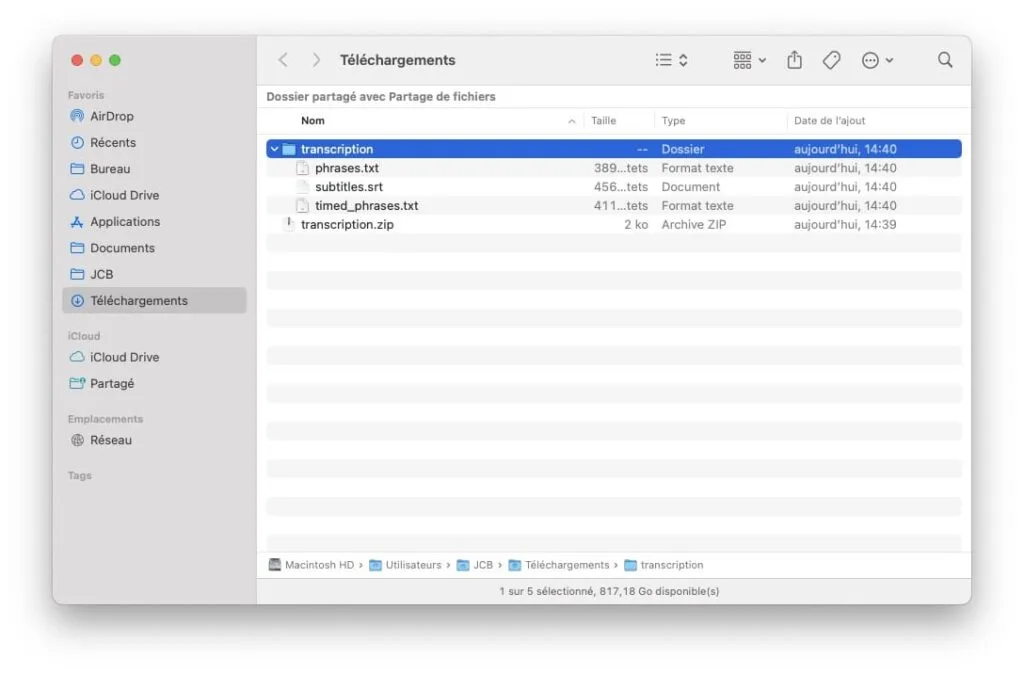The height and width of the screenshot is (674, 1024).
Task: Select Applications in the sidebar
Action: click(x=119, y=221)
